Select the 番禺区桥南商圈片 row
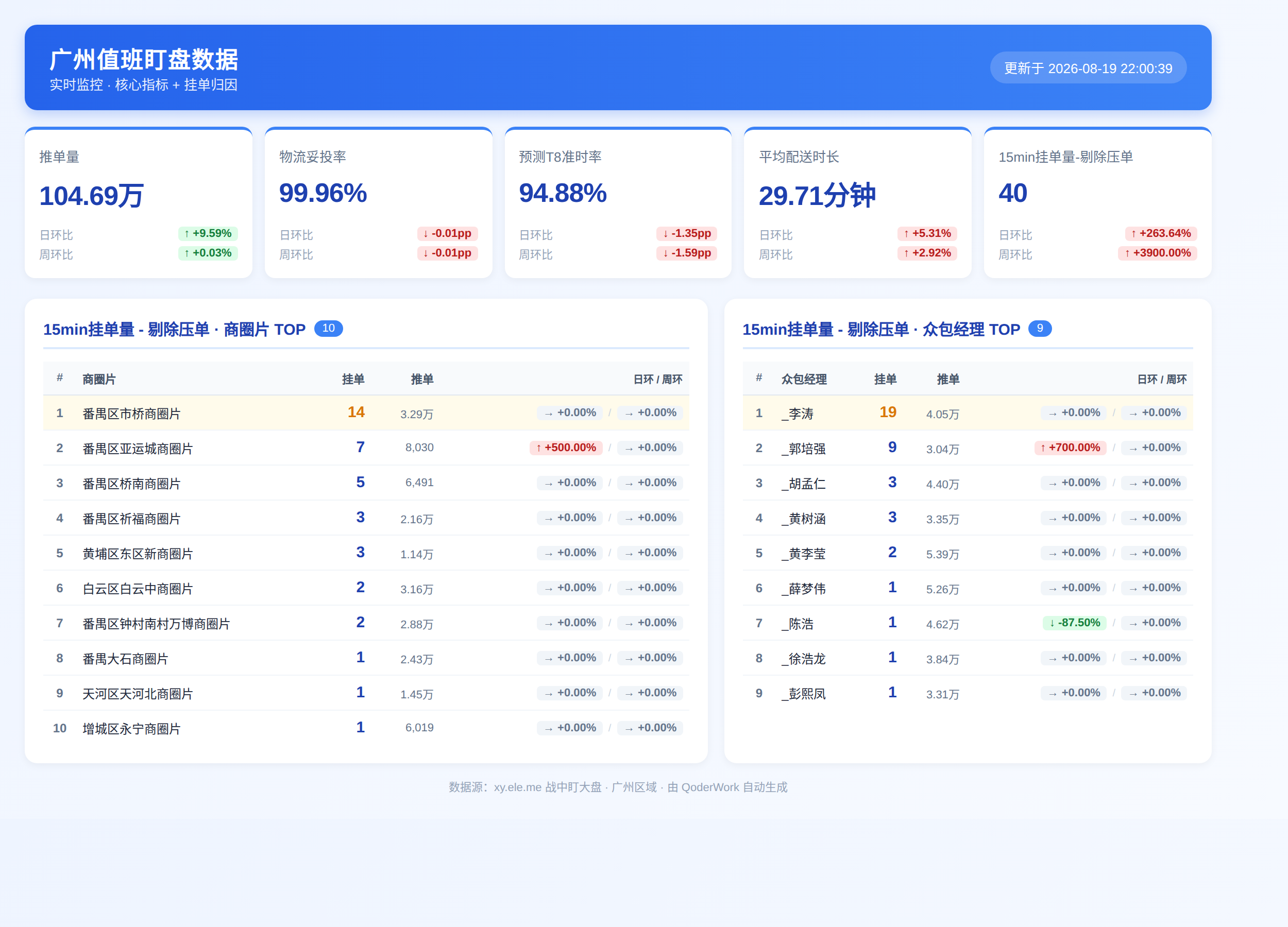 (366, 483)
